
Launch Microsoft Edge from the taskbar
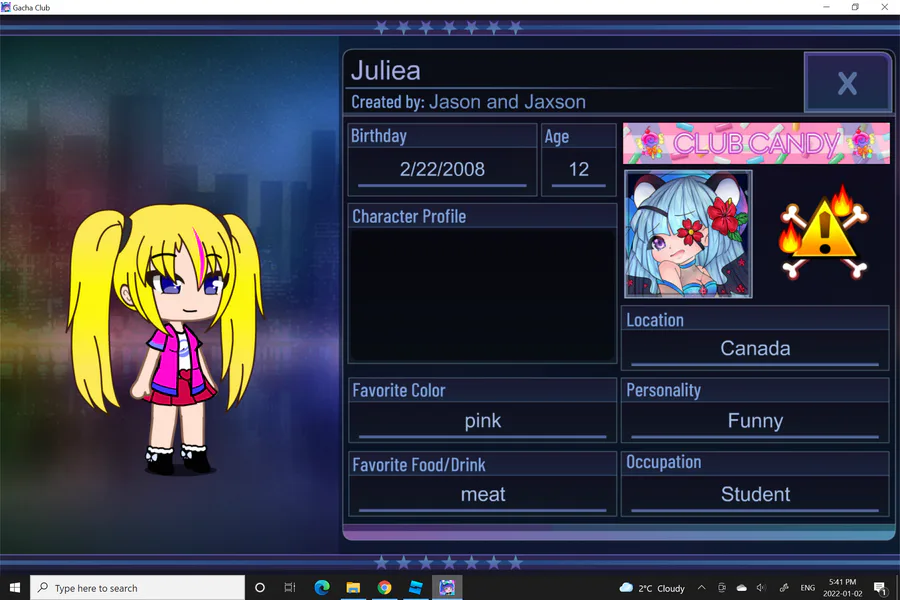click(322, 587)
